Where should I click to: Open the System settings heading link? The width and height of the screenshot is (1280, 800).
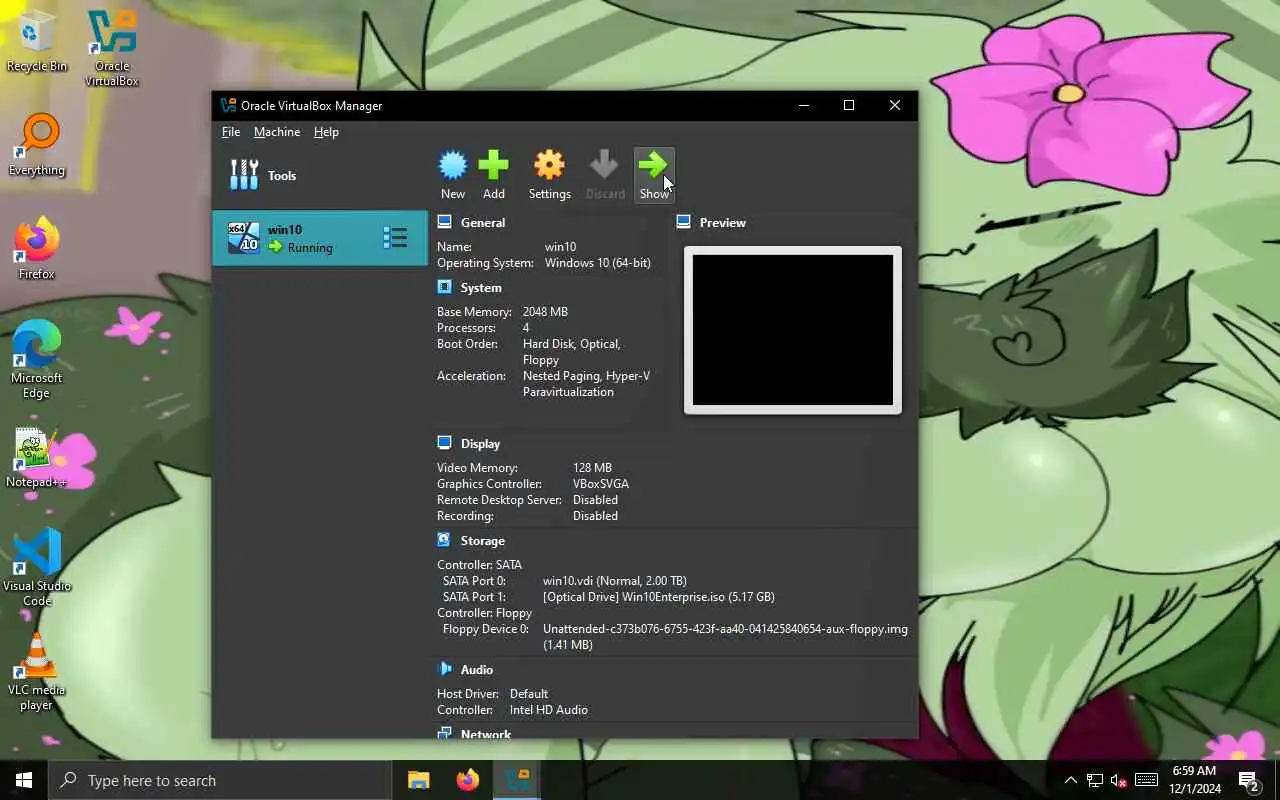(481, 288)
